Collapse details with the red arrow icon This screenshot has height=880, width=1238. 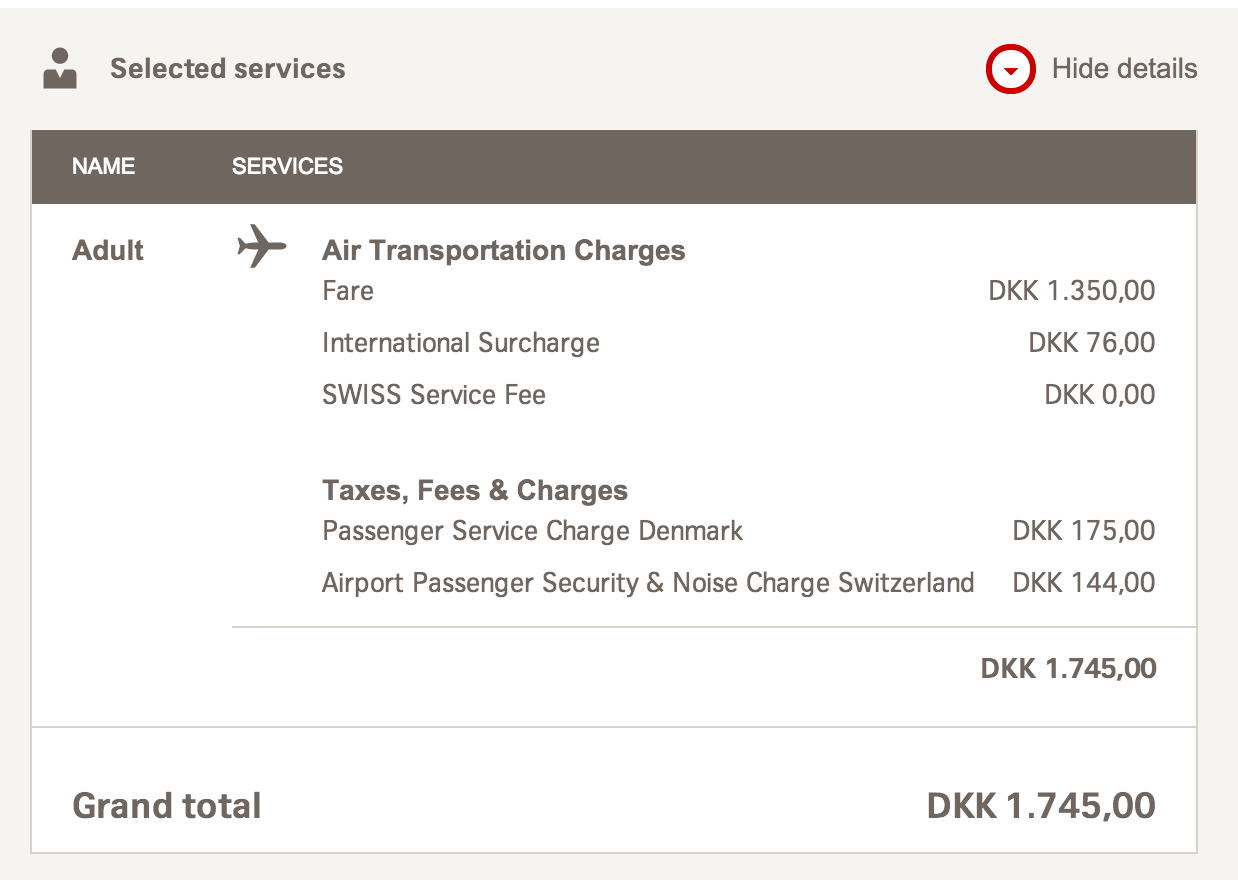(x=1010, y=70)
